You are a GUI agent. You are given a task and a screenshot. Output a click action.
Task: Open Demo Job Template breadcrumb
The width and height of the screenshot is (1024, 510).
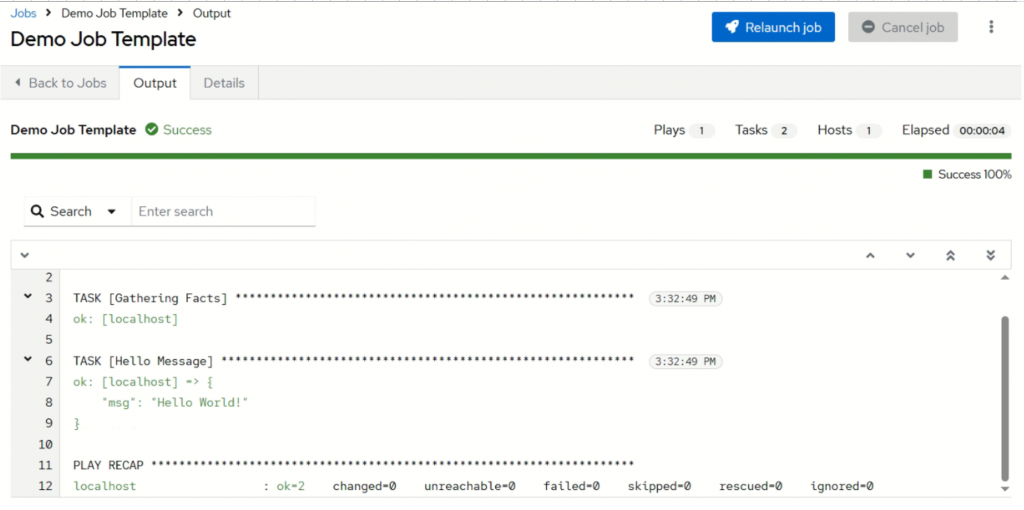(114, 13)
